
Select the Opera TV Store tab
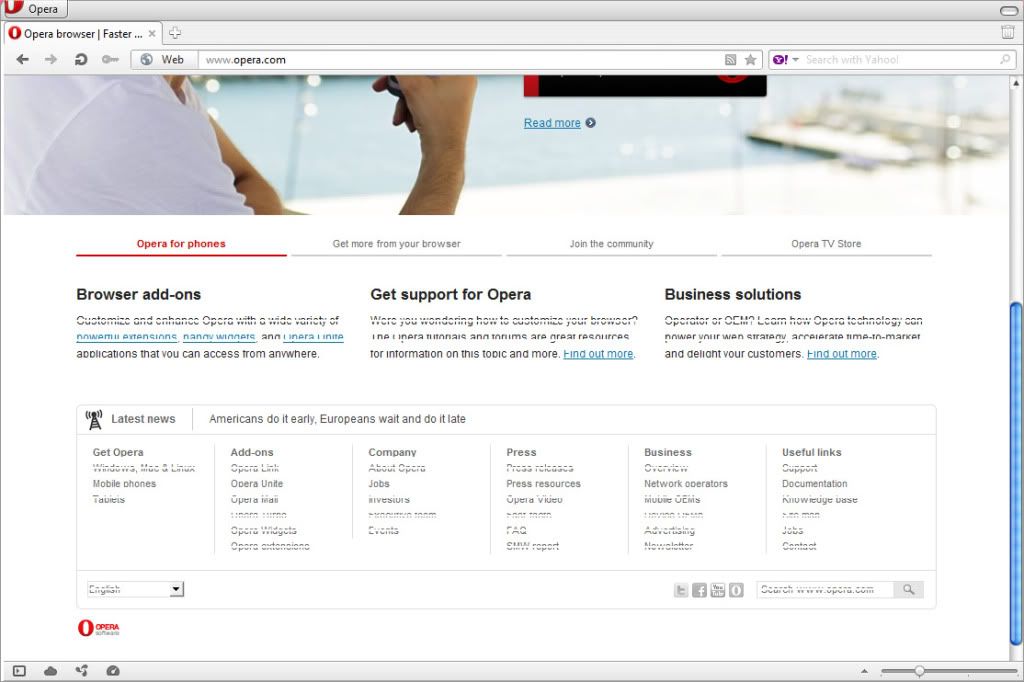click(826, 244)
